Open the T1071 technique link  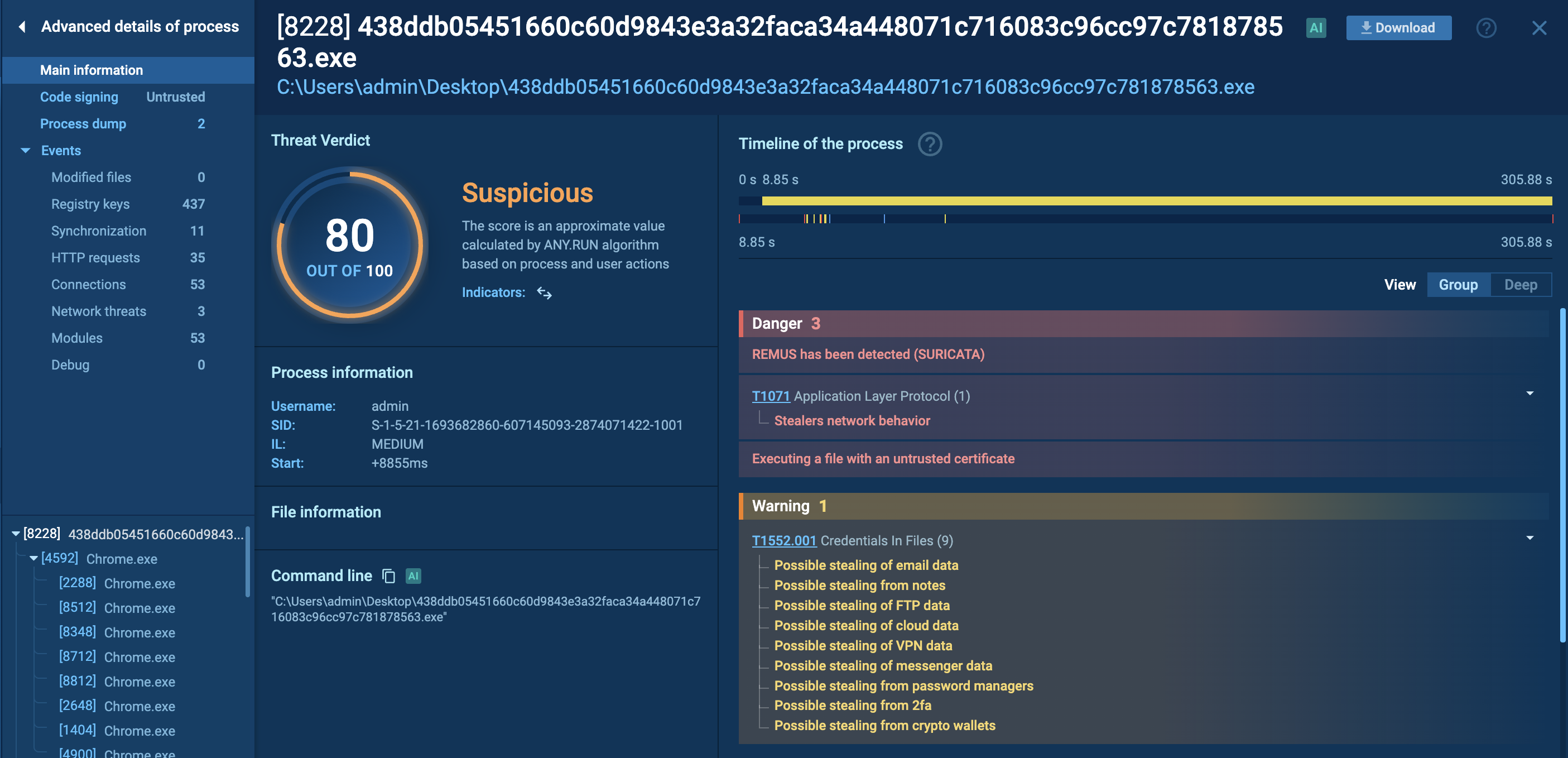(x=771, y=396)
